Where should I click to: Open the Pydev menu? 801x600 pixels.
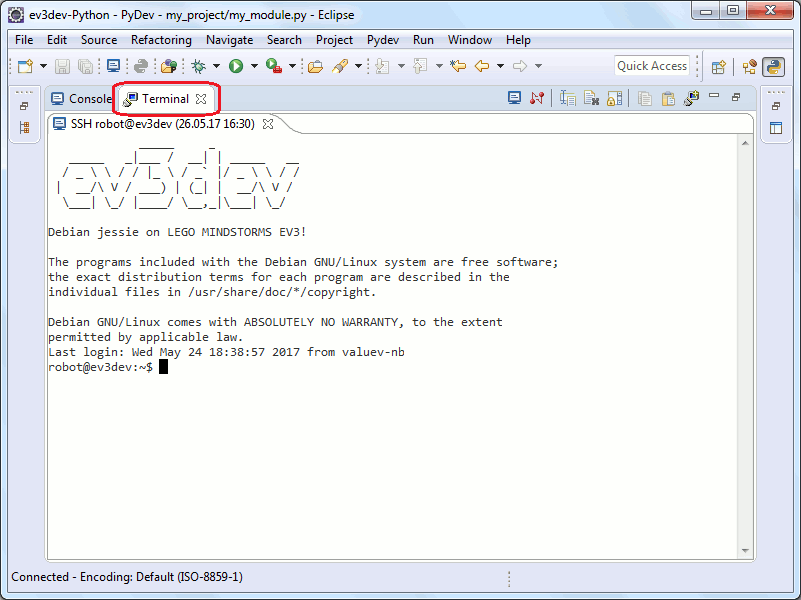(382, 40)
